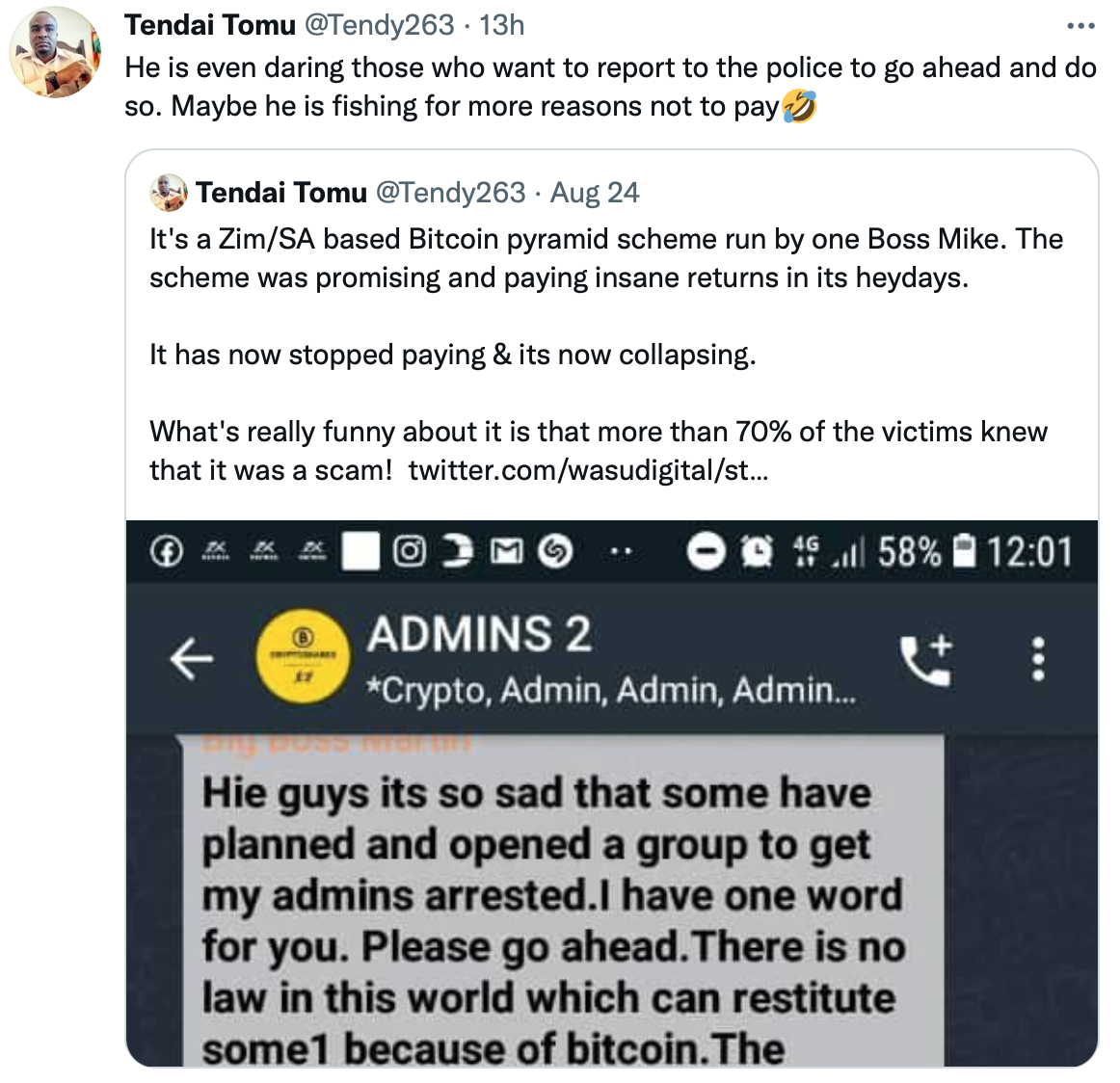
Task: Click the 'Hie guys' message bubble
Action: point(563,901)
